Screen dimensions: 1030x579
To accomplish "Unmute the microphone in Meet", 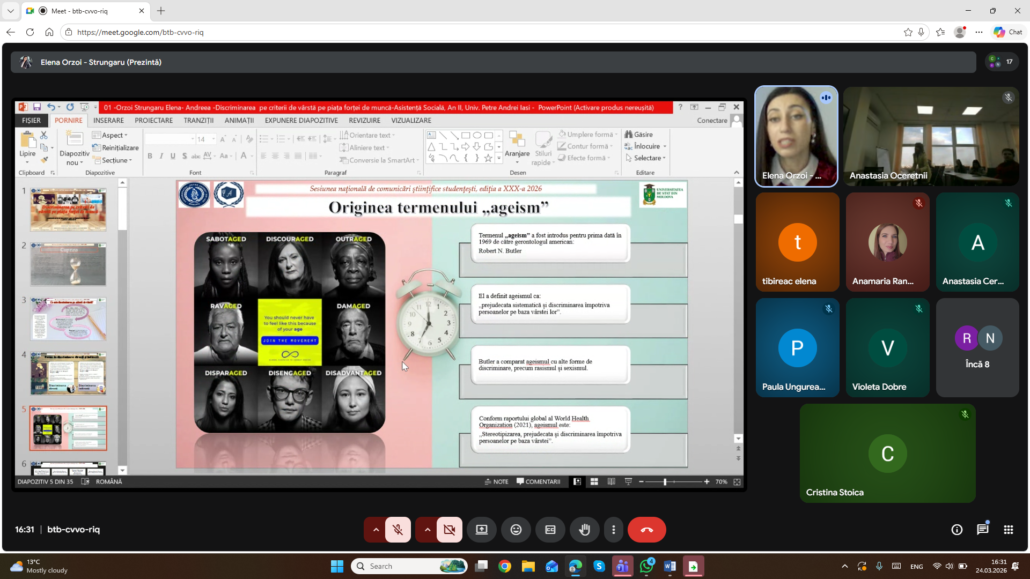I will point(397,530).
